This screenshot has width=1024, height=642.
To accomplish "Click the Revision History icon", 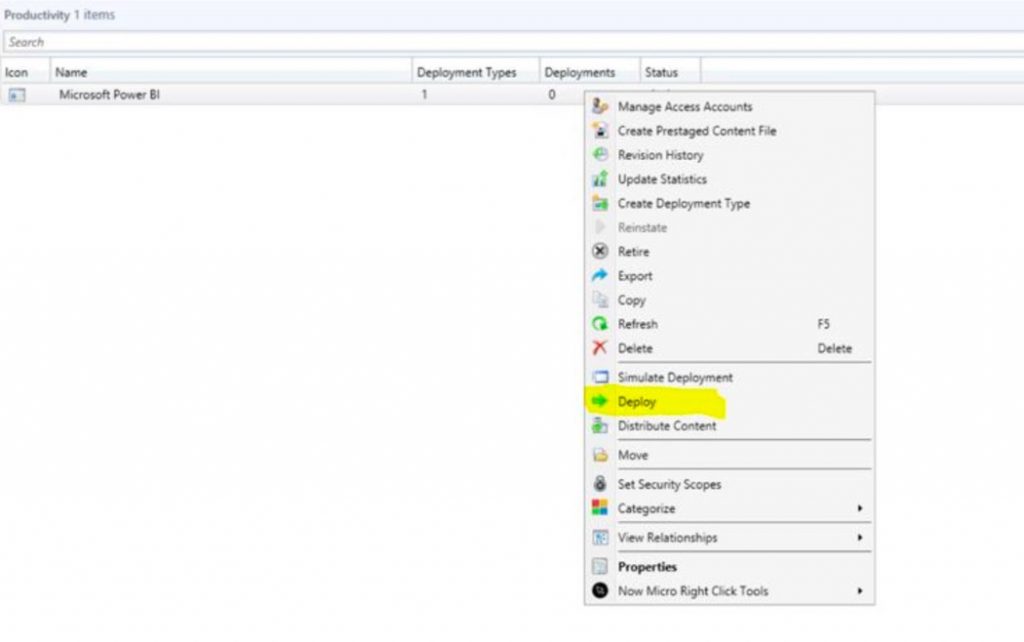I will (600, 154).
